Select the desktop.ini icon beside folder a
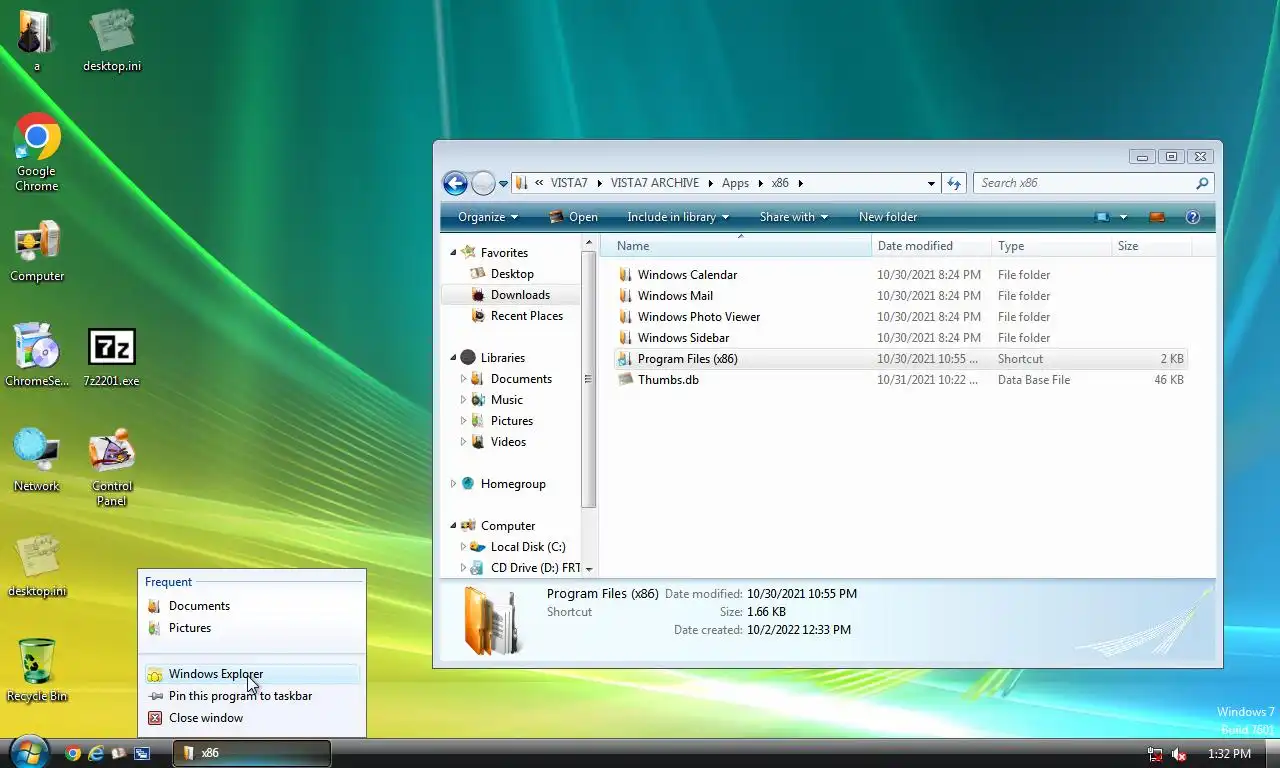The image size is (1280, 768). click(112, 41)
